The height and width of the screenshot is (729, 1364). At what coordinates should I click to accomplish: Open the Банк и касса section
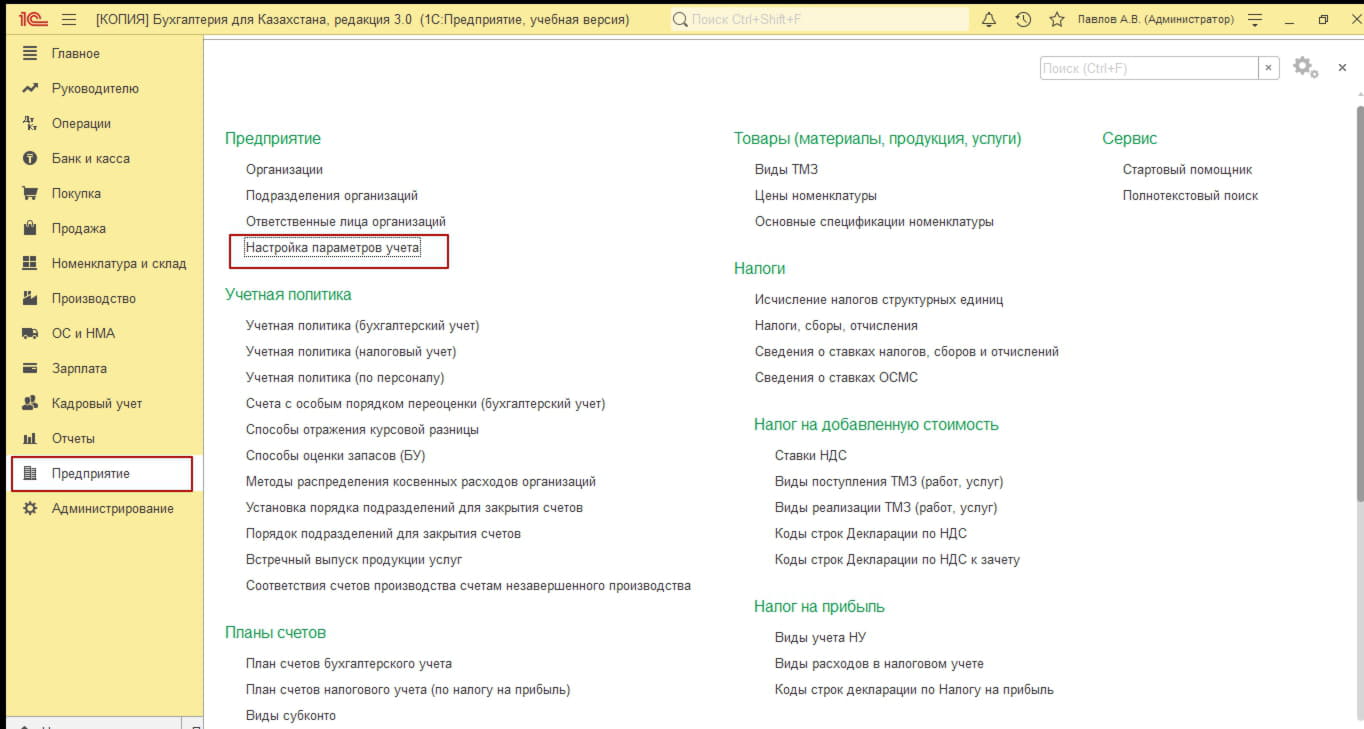pos(90,158)
